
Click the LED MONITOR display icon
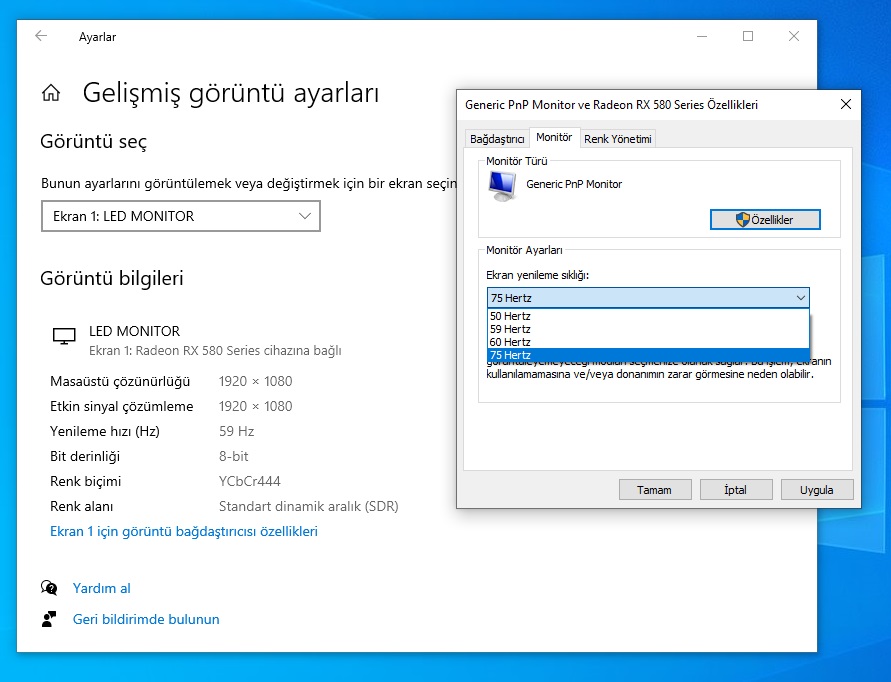(x=64, y=336)
